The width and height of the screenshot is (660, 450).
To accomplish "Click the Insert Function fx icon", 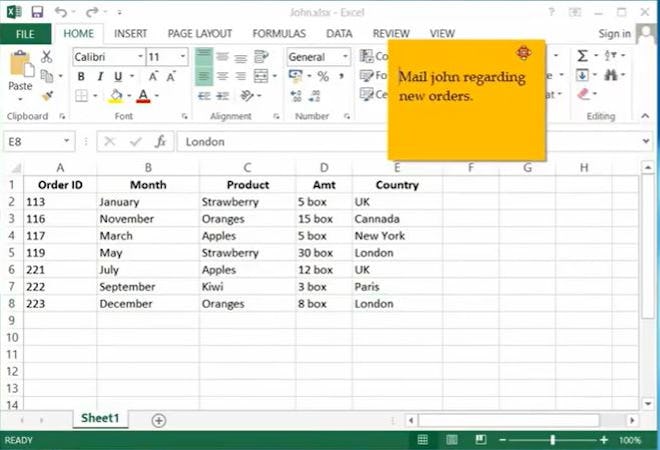I will coord(160,141).
